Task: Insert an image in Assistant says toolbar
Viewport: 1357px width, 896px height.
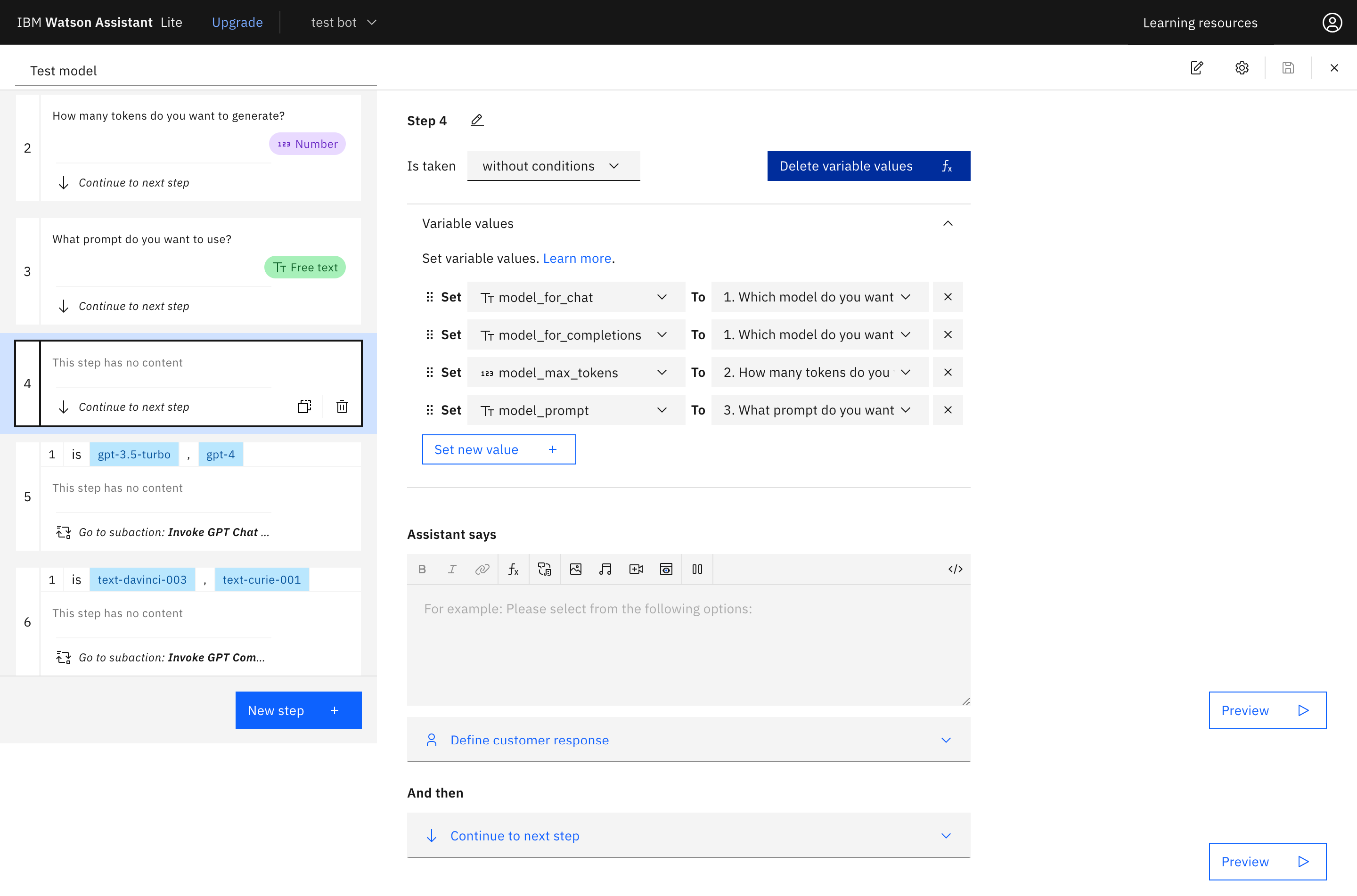Action: pos(575,569)
